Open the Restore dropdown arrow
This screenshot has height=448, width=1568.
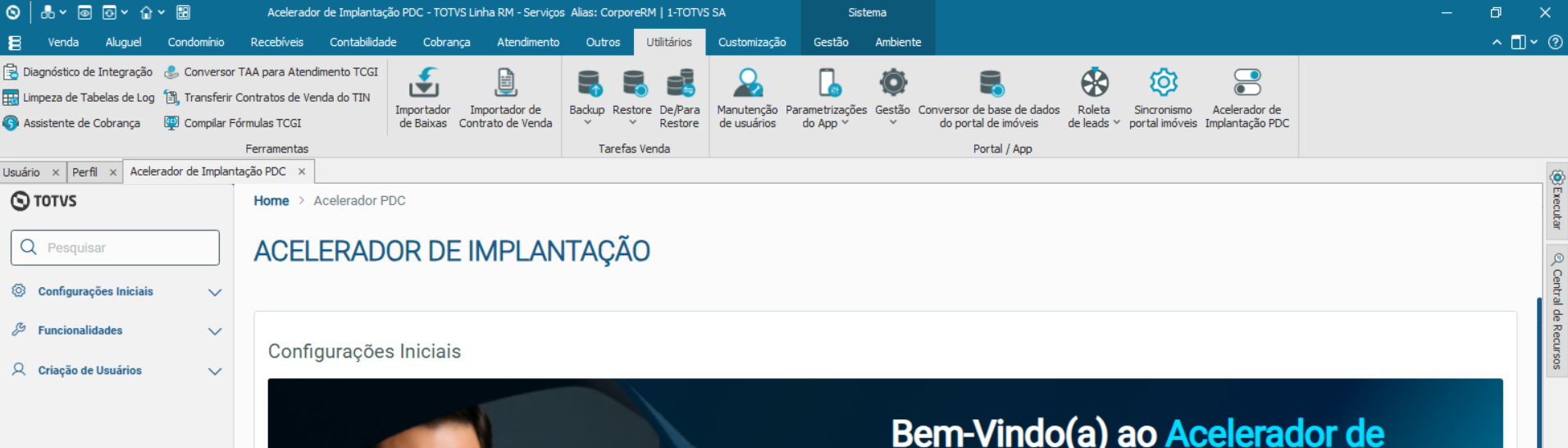pyautogui.click(x=632, y=123)
